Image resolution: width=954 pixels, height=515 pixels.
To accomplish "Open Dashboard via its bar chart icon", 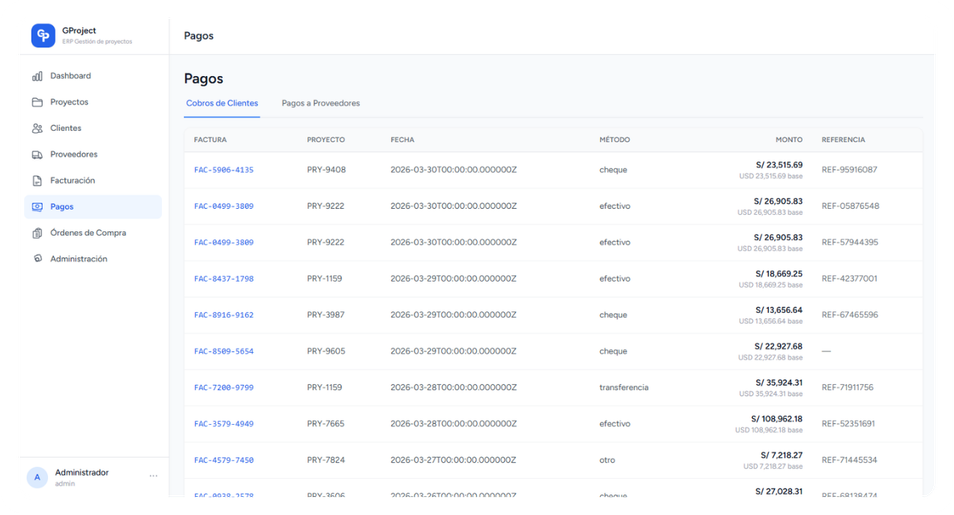I will [37, 76].
